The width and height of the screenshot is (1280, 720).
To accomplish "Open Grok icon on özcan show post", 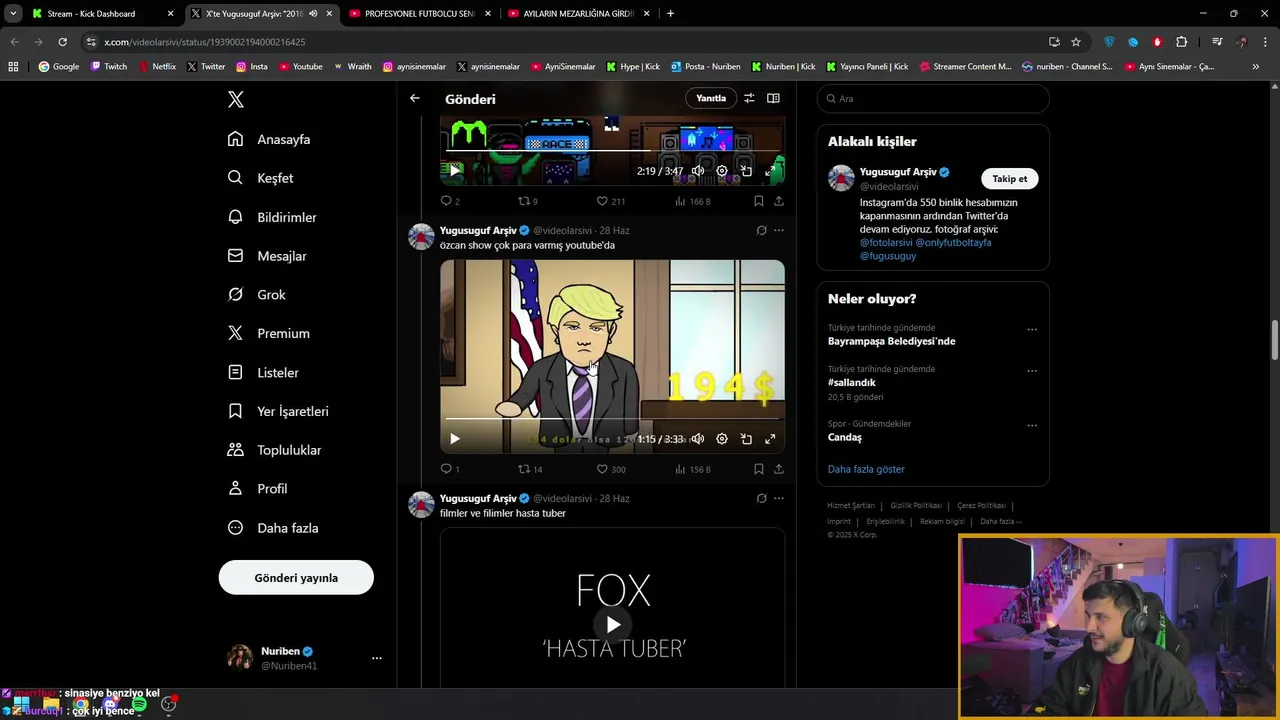I will [761, 231].
